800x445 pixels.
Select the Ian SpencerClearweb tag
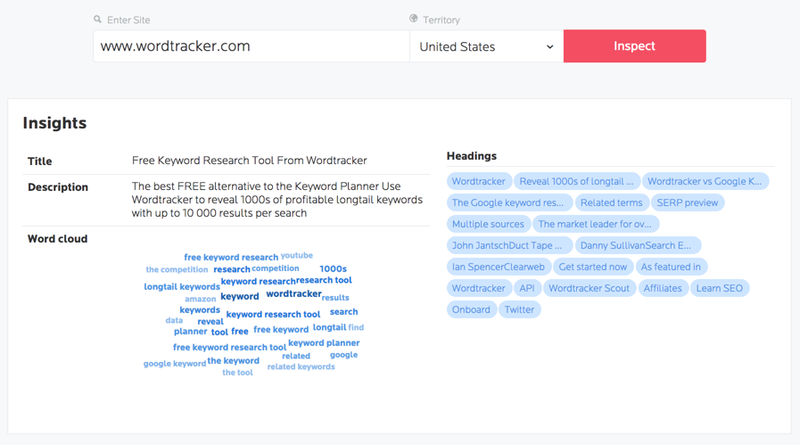click(x=498, y=267)
